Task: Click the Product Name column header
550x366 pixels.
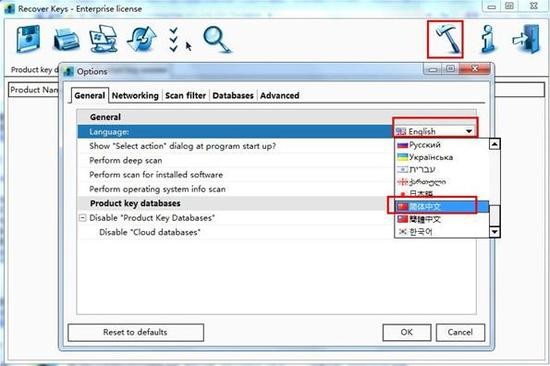Action: tap(34, 90)
